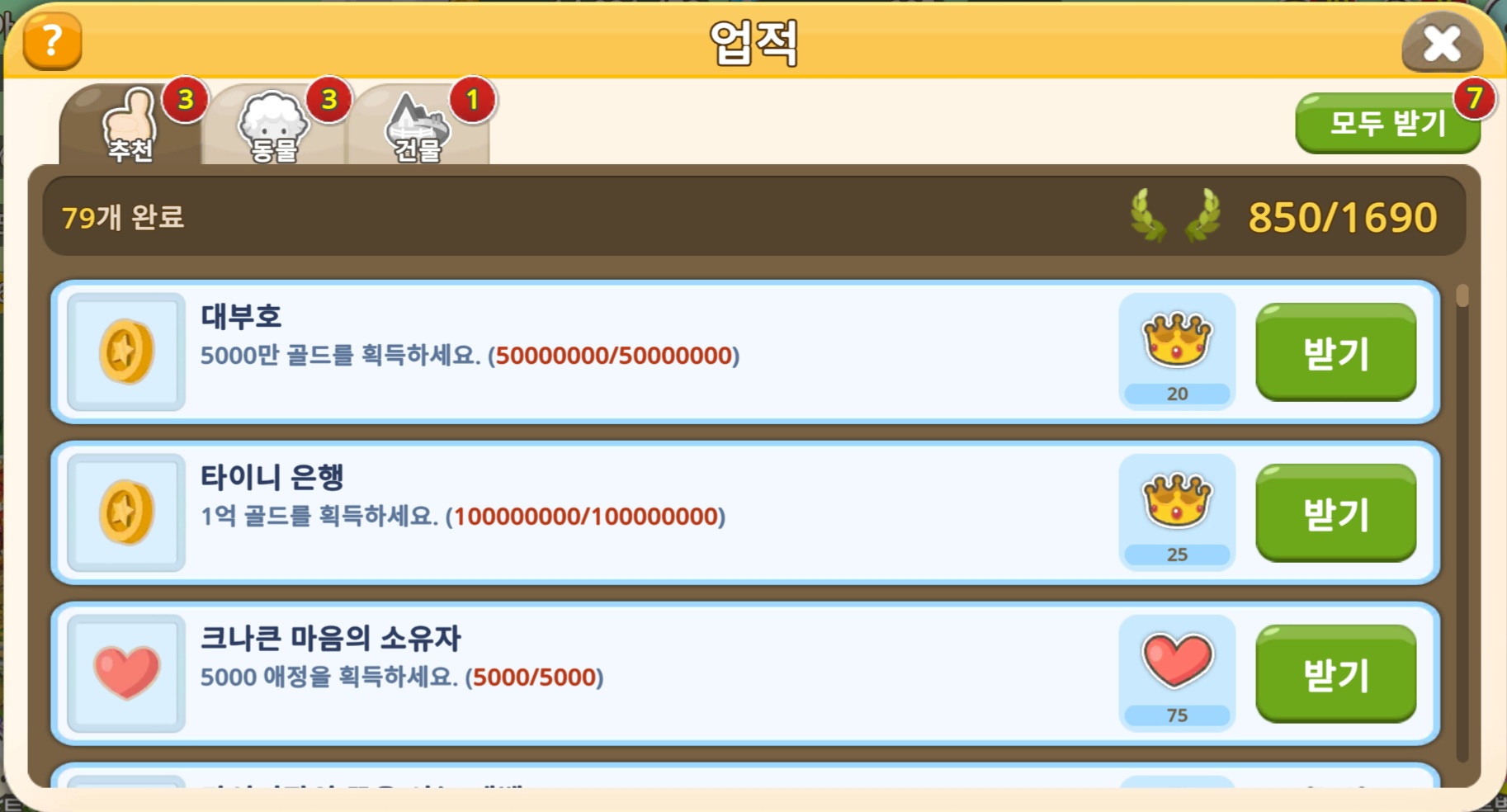Screen dimensions: 1507x812
Task: Switch to the 추천 thumbs-up tab
Action: (130, 125)
